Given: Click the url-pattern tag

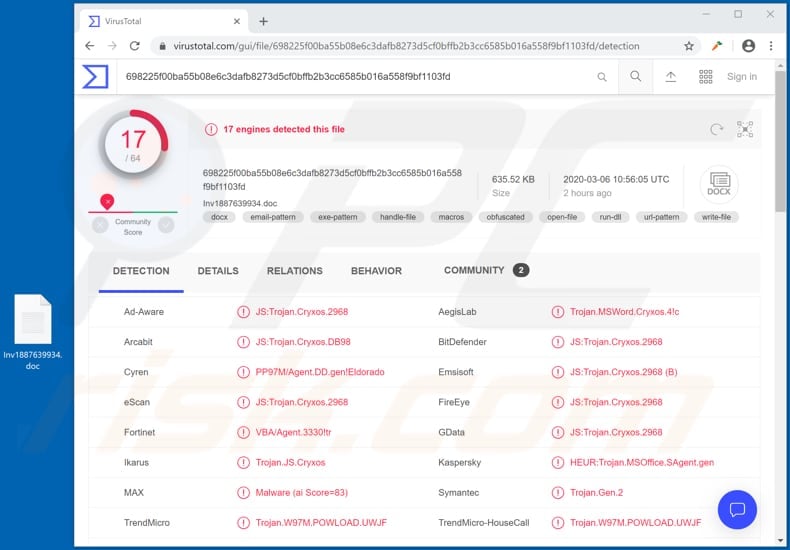Looking at the screenshot, I should [662, 217].
